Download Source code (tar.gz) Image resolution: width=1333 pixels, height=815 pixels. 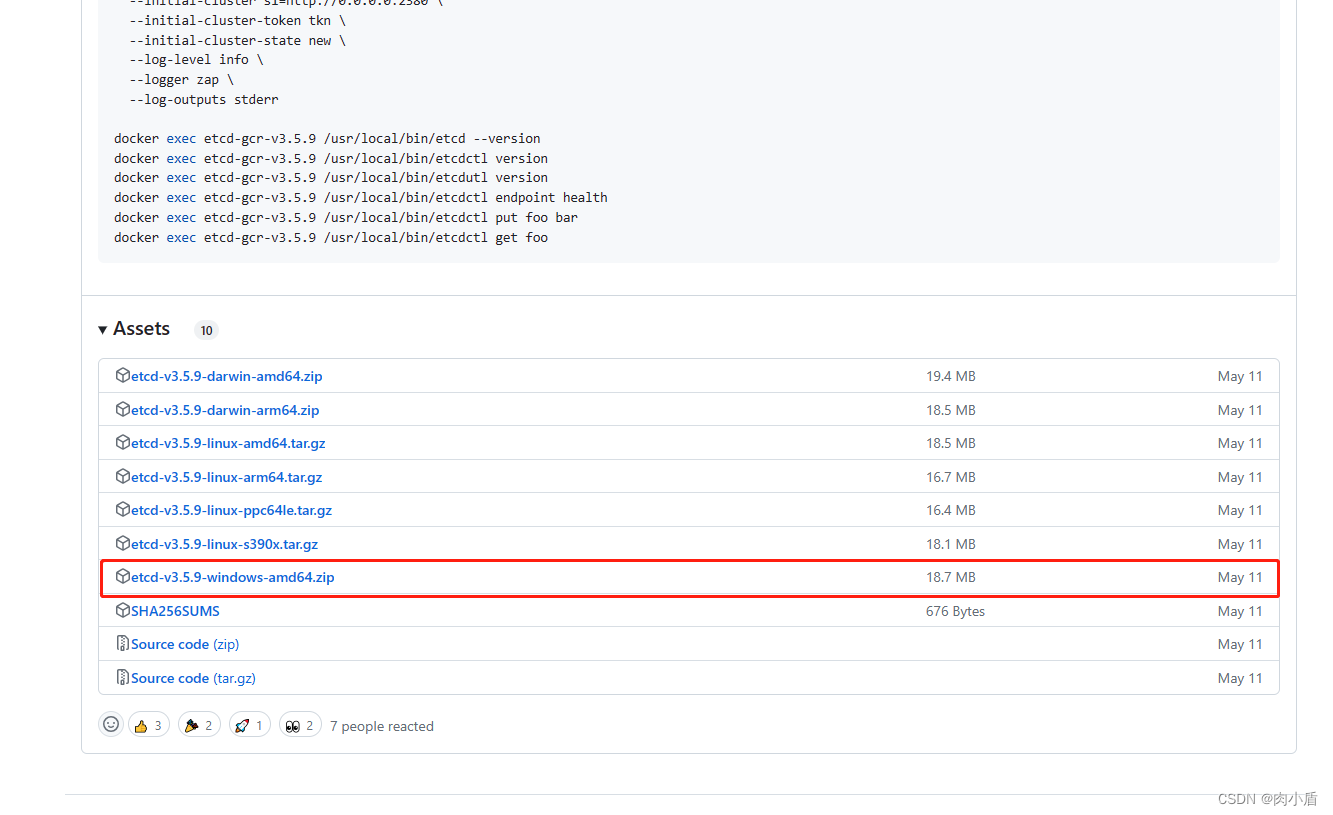tap(193, 678)
